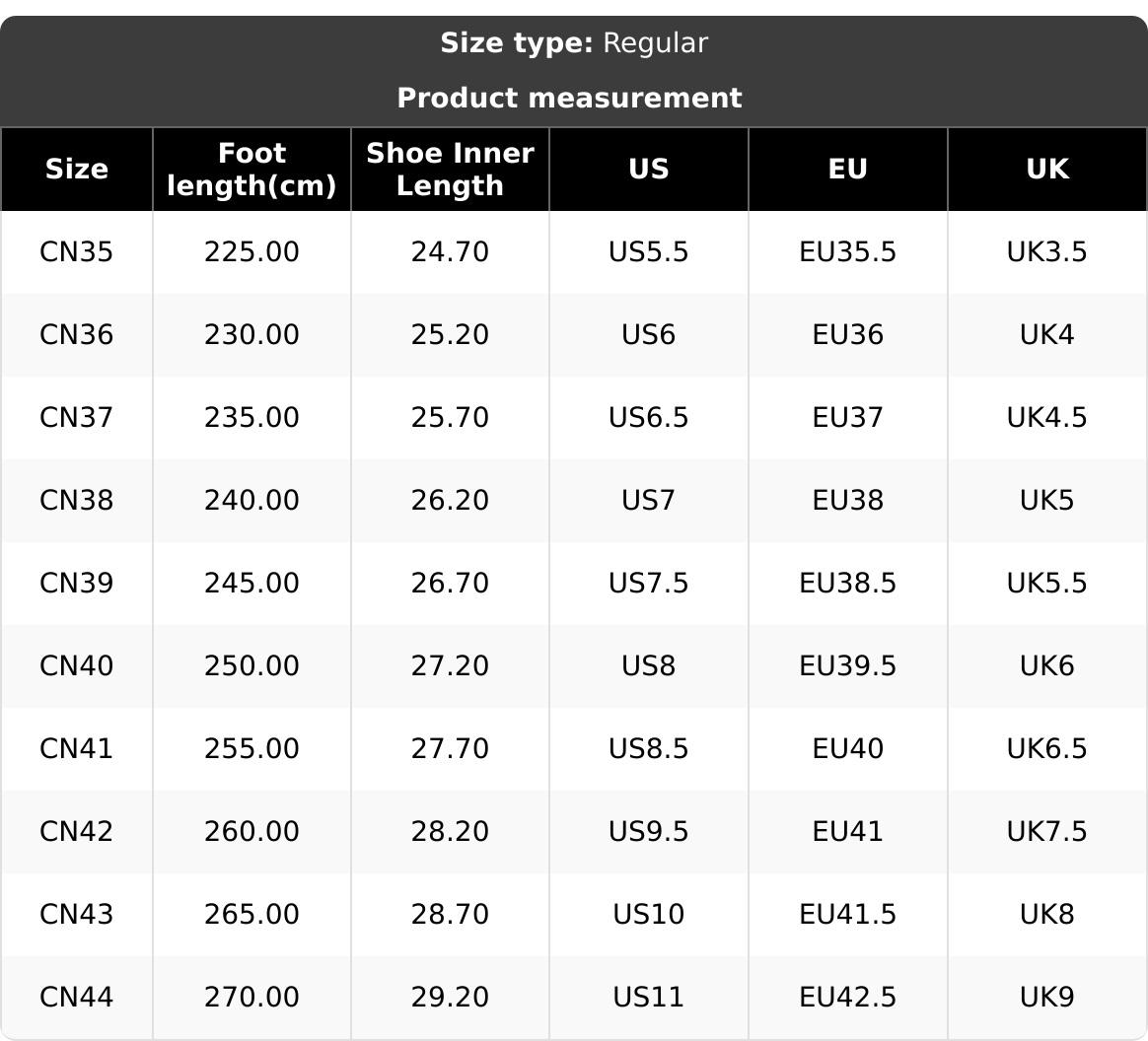Screen dimensions: 1148x1041
Task: Select the Size type: Regular text
Action: tap(573, 43)
